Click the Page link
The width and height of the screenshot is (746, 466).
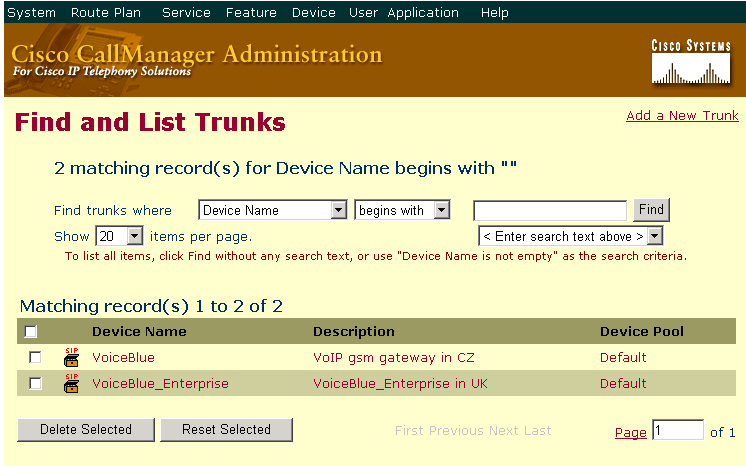click(630, 432)
